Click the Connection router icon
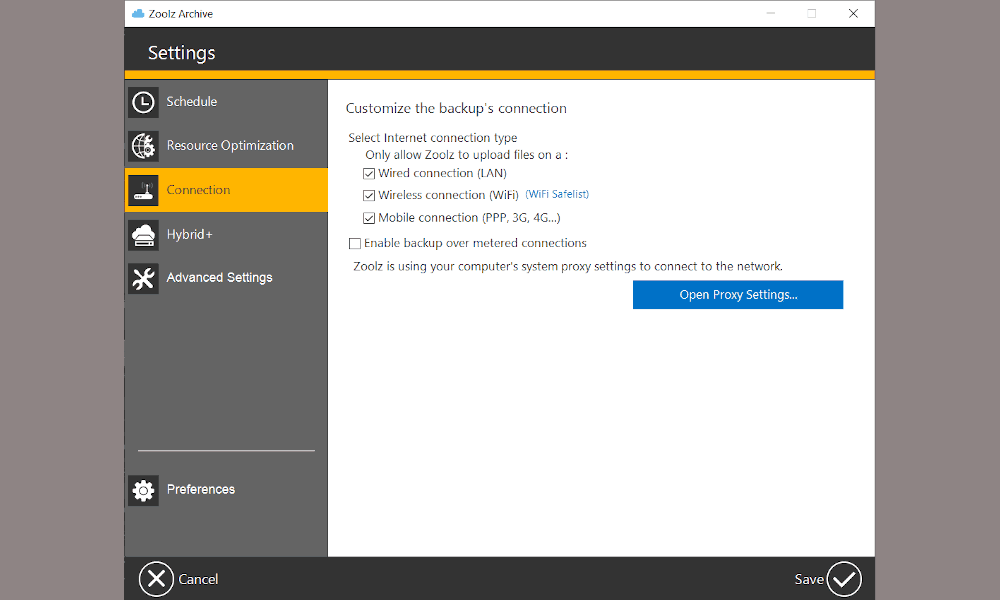 click(144, 190)
